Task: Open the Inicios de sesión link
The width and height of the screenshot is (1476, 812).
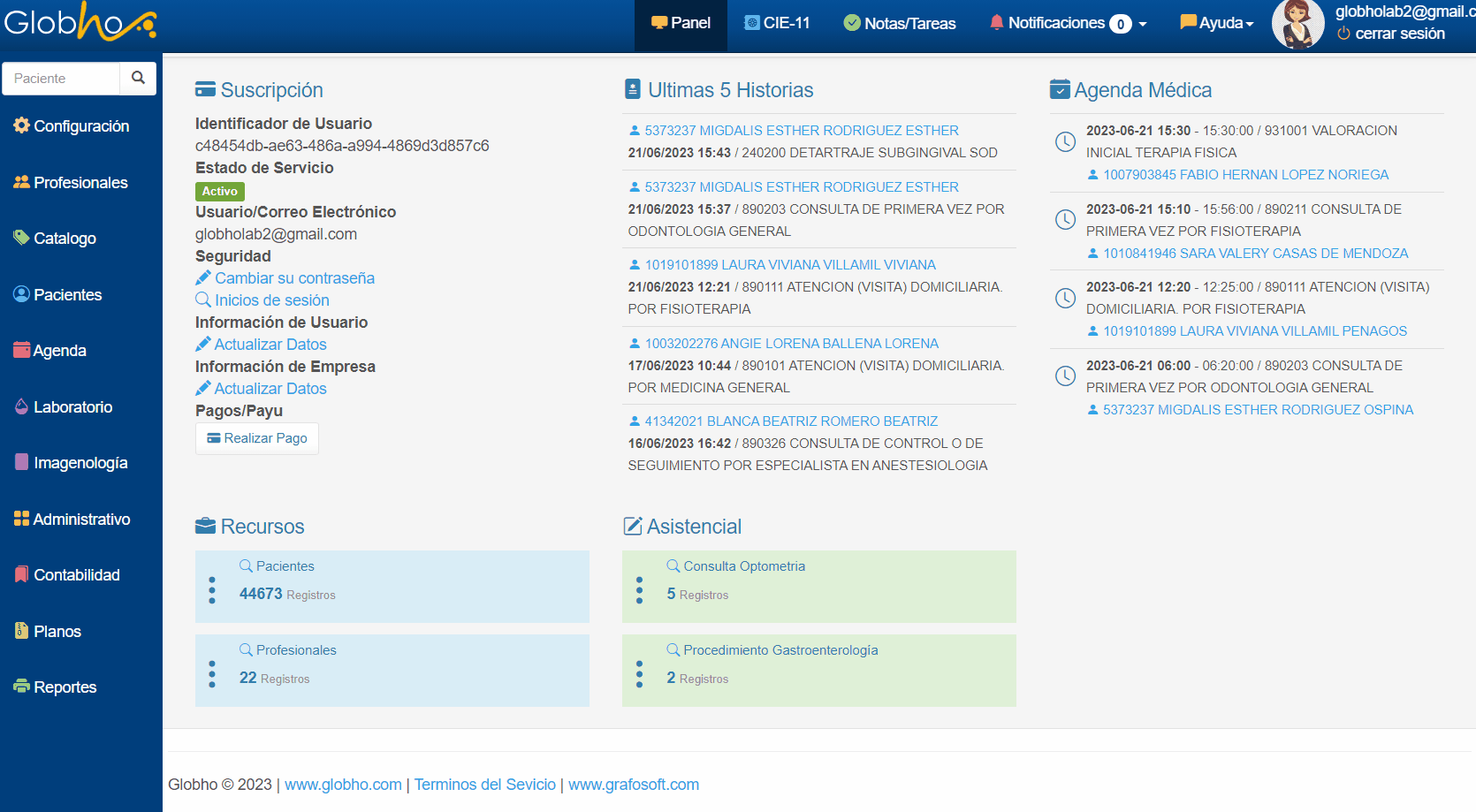Action: 271,300
